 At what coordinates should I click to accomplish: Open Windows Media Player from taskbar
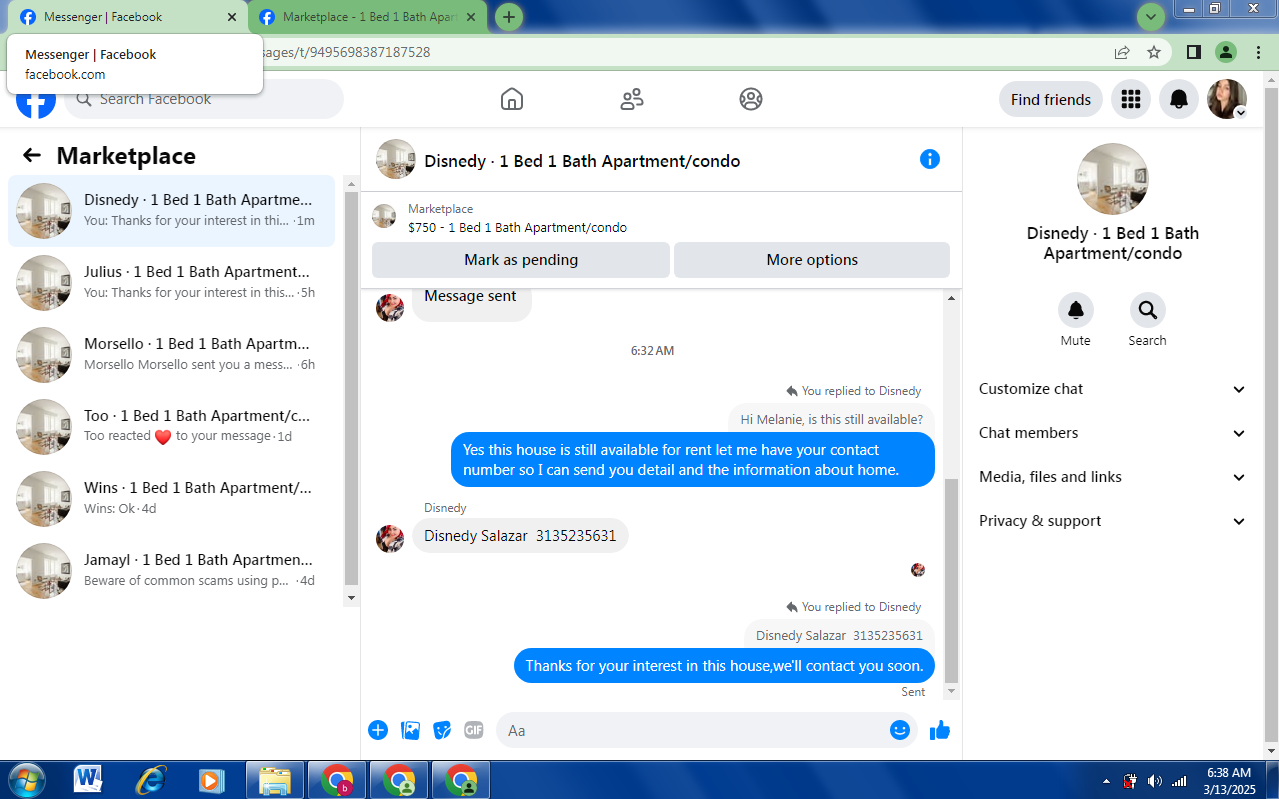point(212,780)
